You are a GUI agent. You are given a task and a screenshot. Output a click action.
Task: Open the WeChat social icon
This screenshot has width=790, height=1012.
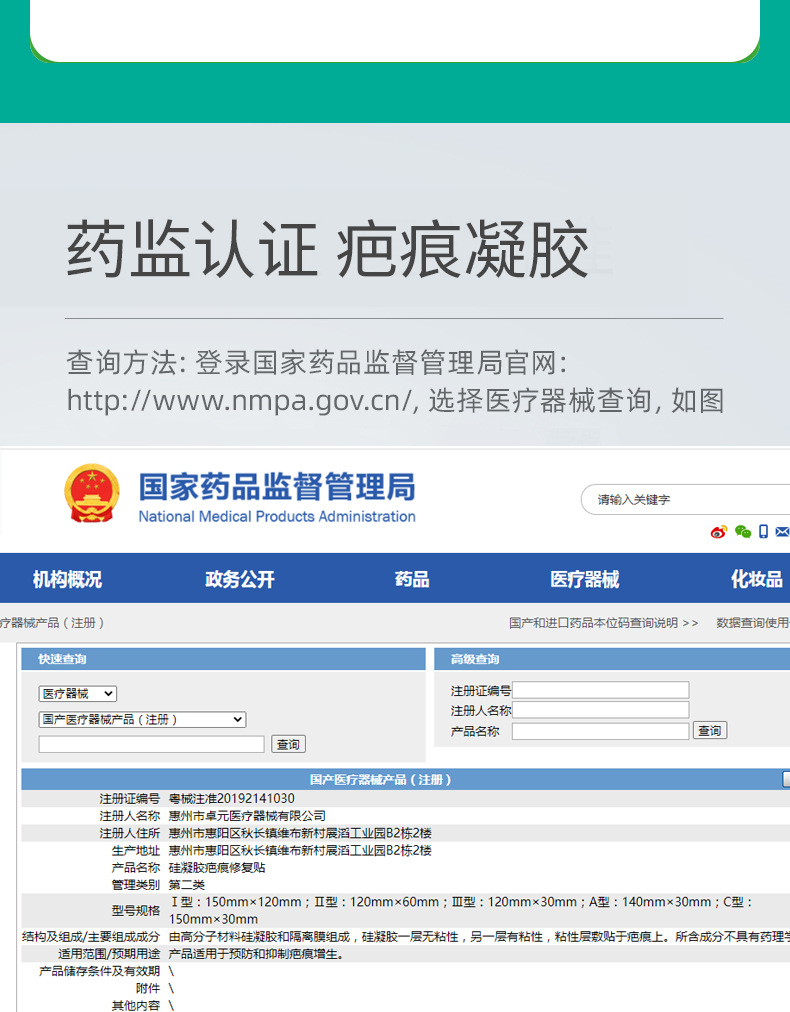click(743, 532)
